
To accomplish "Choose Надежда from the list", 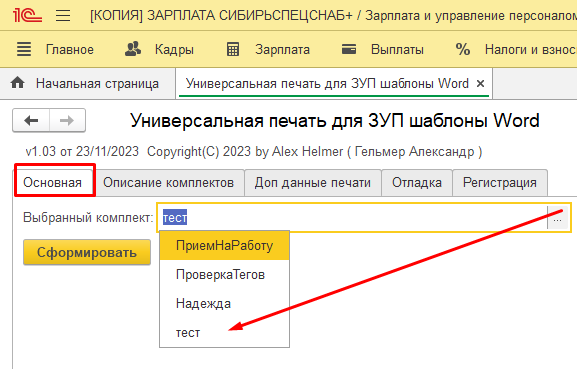I will pyautogui.click(x=224, y=304).
